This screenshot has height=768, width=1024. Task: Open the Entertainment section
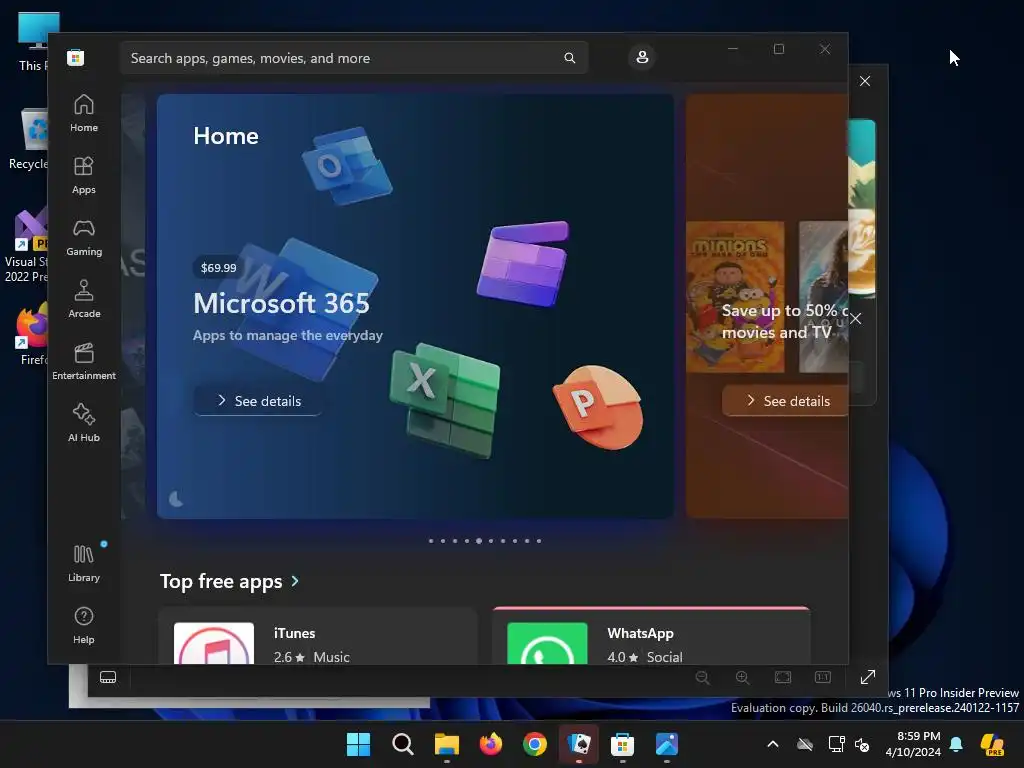[84, 361]
